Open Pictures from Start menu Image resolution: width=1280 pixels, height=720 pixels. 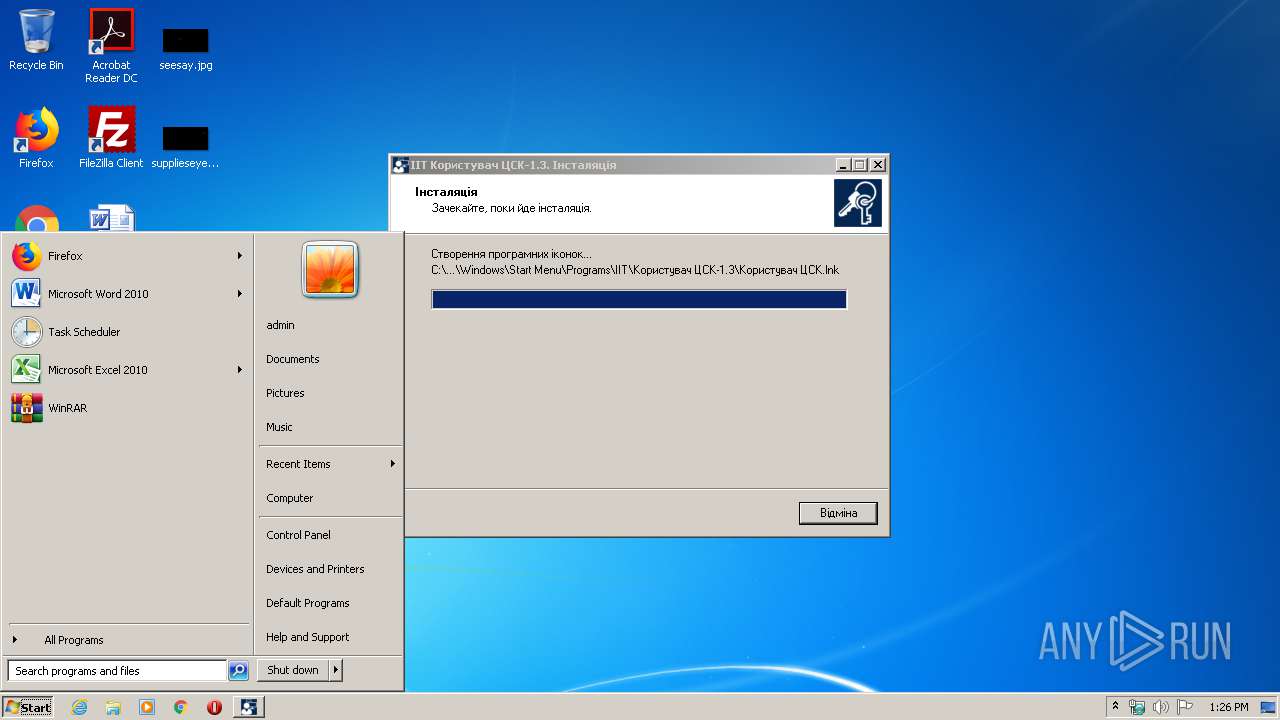coord(285,393)
